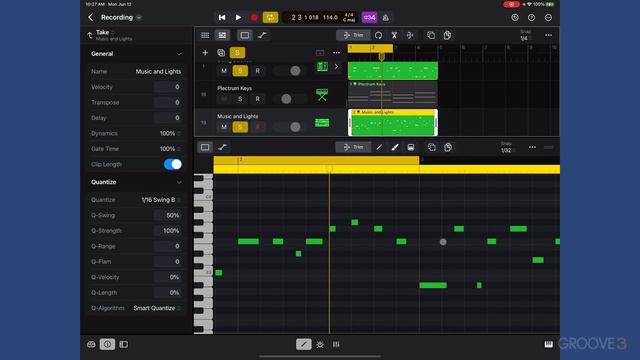This screenshot has height=360, width=640.
Task: Open the history clock icon in top bar
Action: pyautogui.click(x=515, y=18)
